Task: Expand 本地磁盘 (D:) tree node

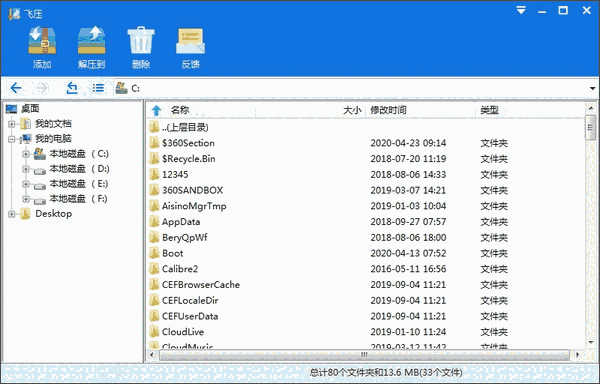Action: click(x=26, y=169)
